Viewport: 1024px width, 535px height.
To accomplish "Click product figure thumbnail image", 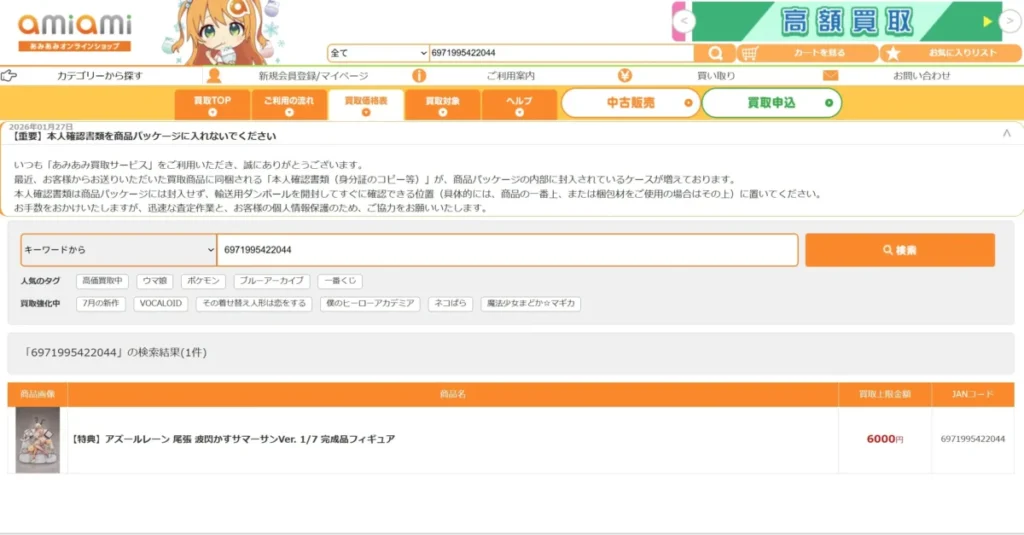I will 38,440.
